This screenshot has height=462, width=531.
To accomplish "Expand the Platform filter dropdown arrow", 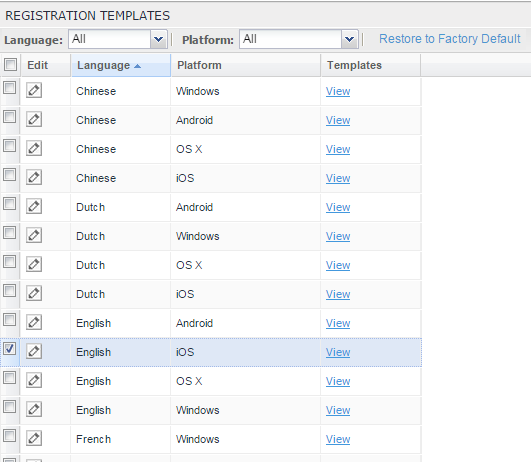I will coord(349,39).
